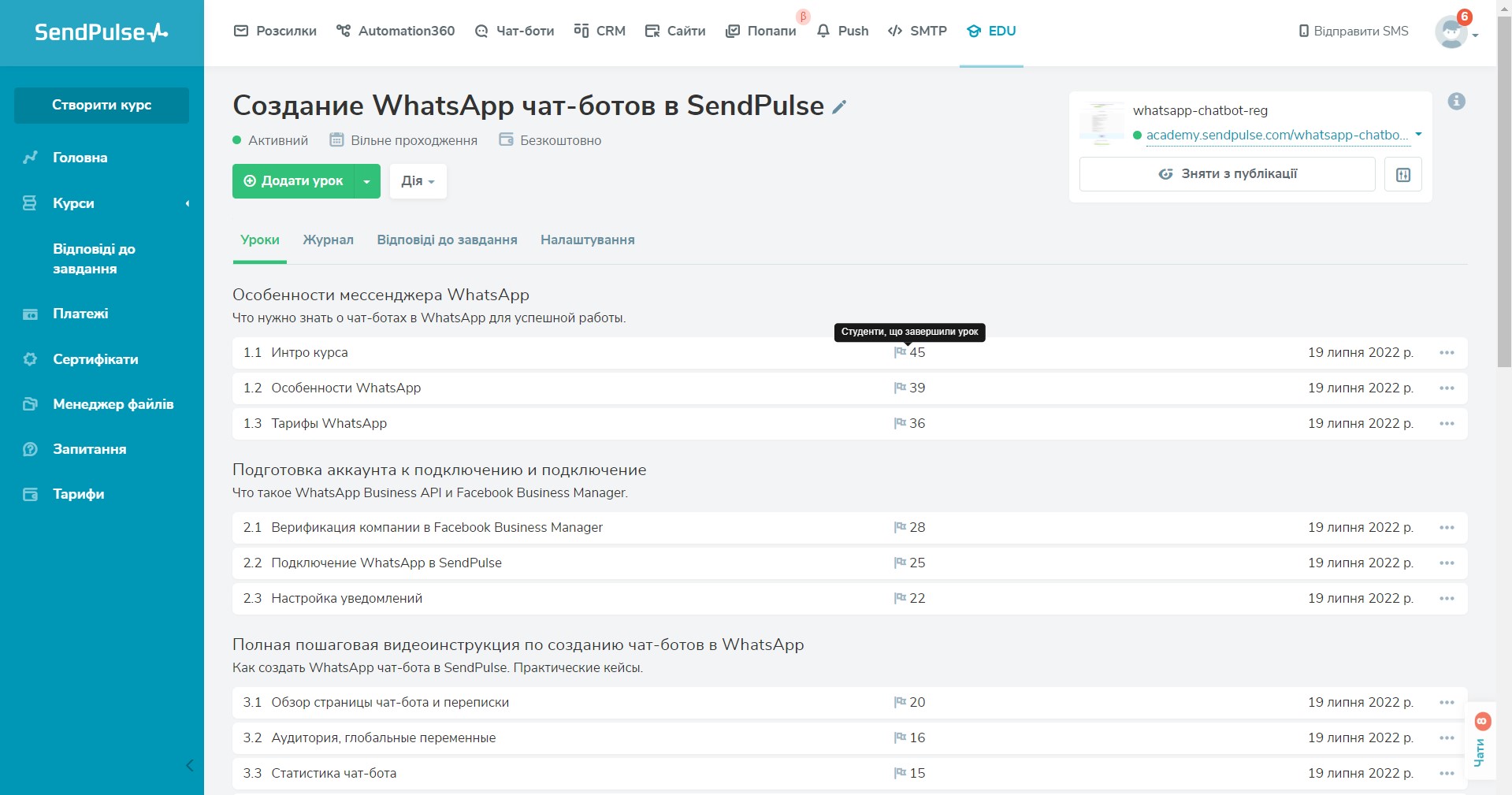Expand the Курси sidebar submenu arrow

point(188,203)
